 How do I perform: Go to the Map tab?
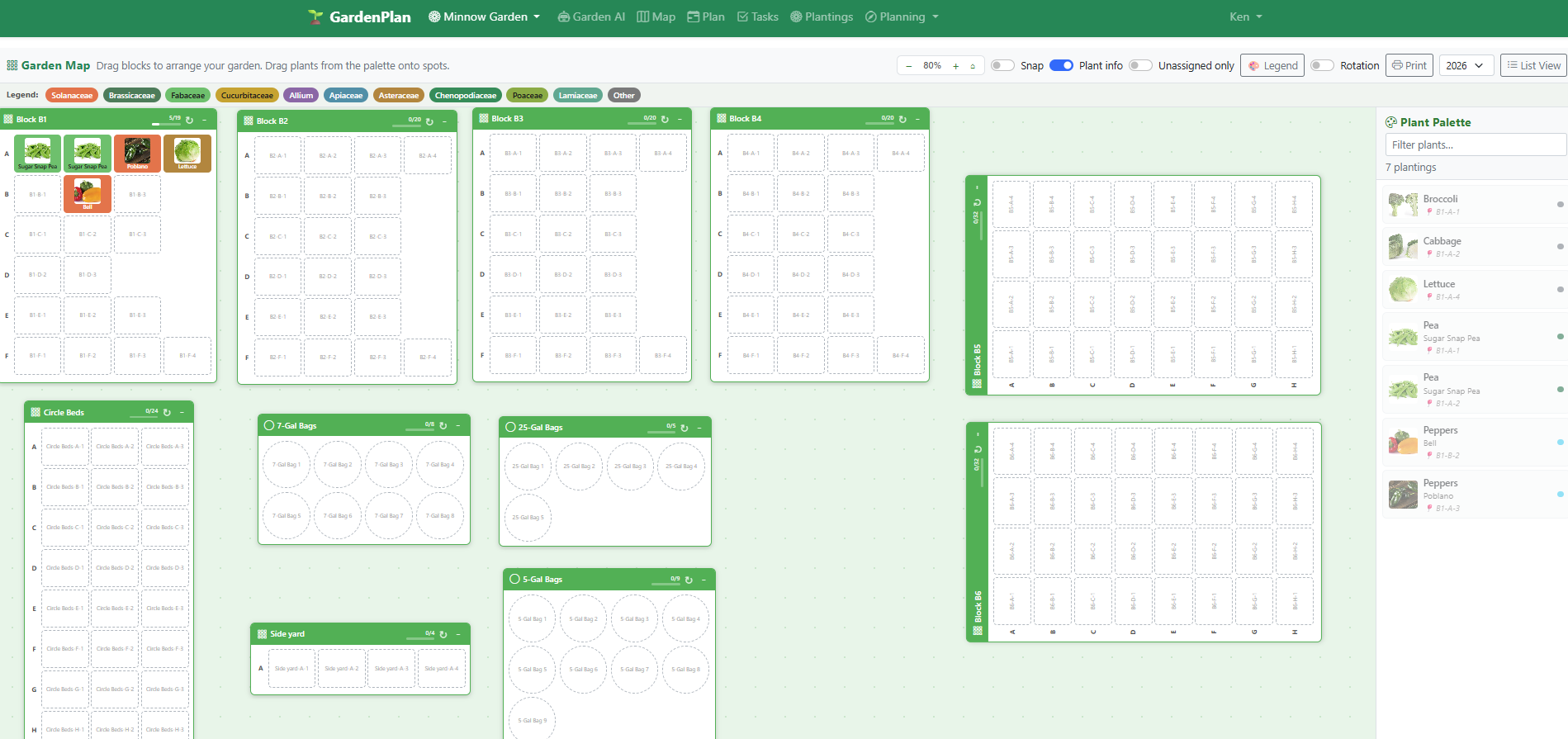click(x=656, y=17)
